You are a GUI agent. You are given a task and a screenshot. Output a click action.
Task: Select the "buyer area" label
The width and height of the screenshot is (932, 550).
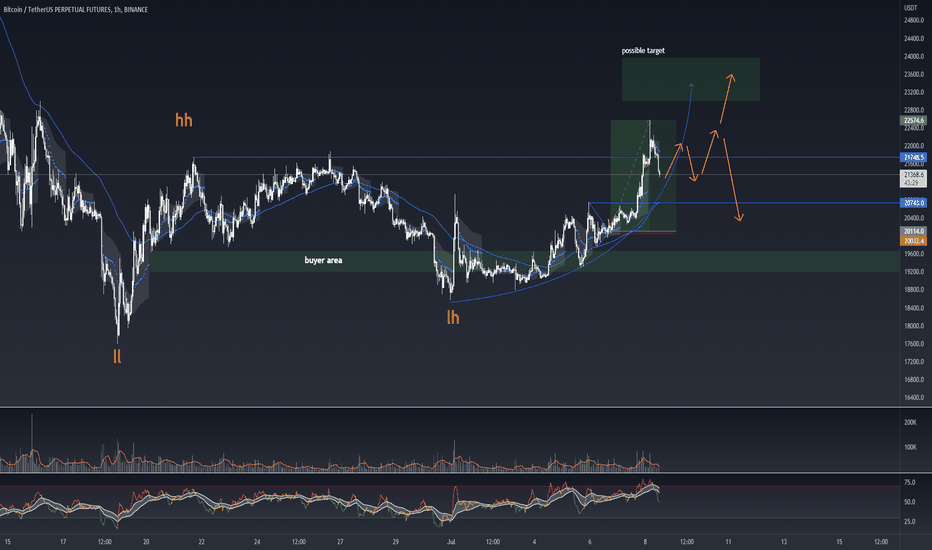323,260
